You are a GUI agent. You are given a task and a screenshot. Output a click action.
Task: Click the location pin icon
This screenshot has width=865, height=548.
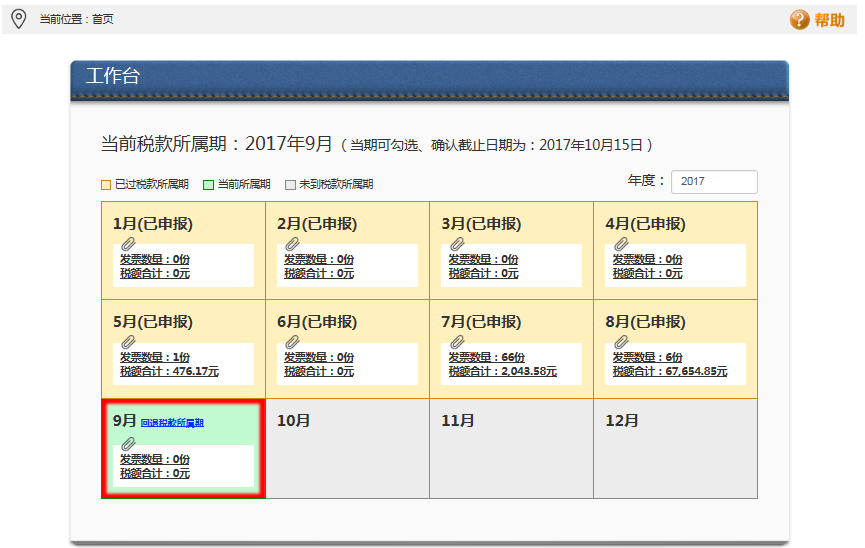click(x=19, y=19)
